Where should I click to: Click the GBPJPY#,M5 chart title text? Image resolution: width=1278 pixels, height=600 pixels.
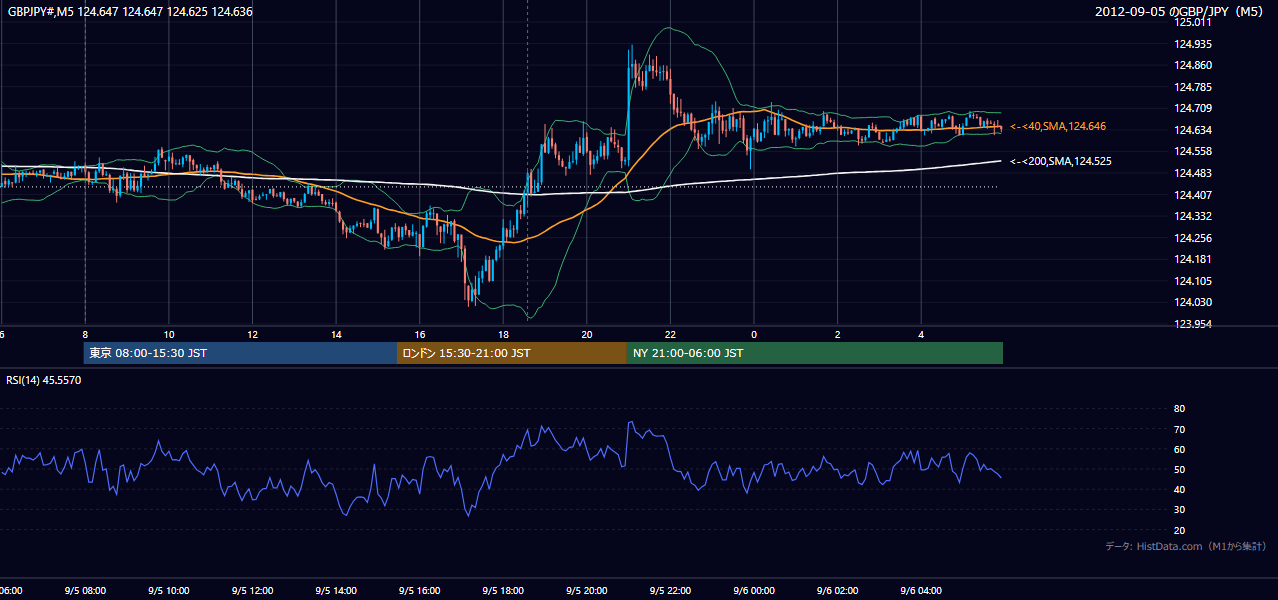129,12
